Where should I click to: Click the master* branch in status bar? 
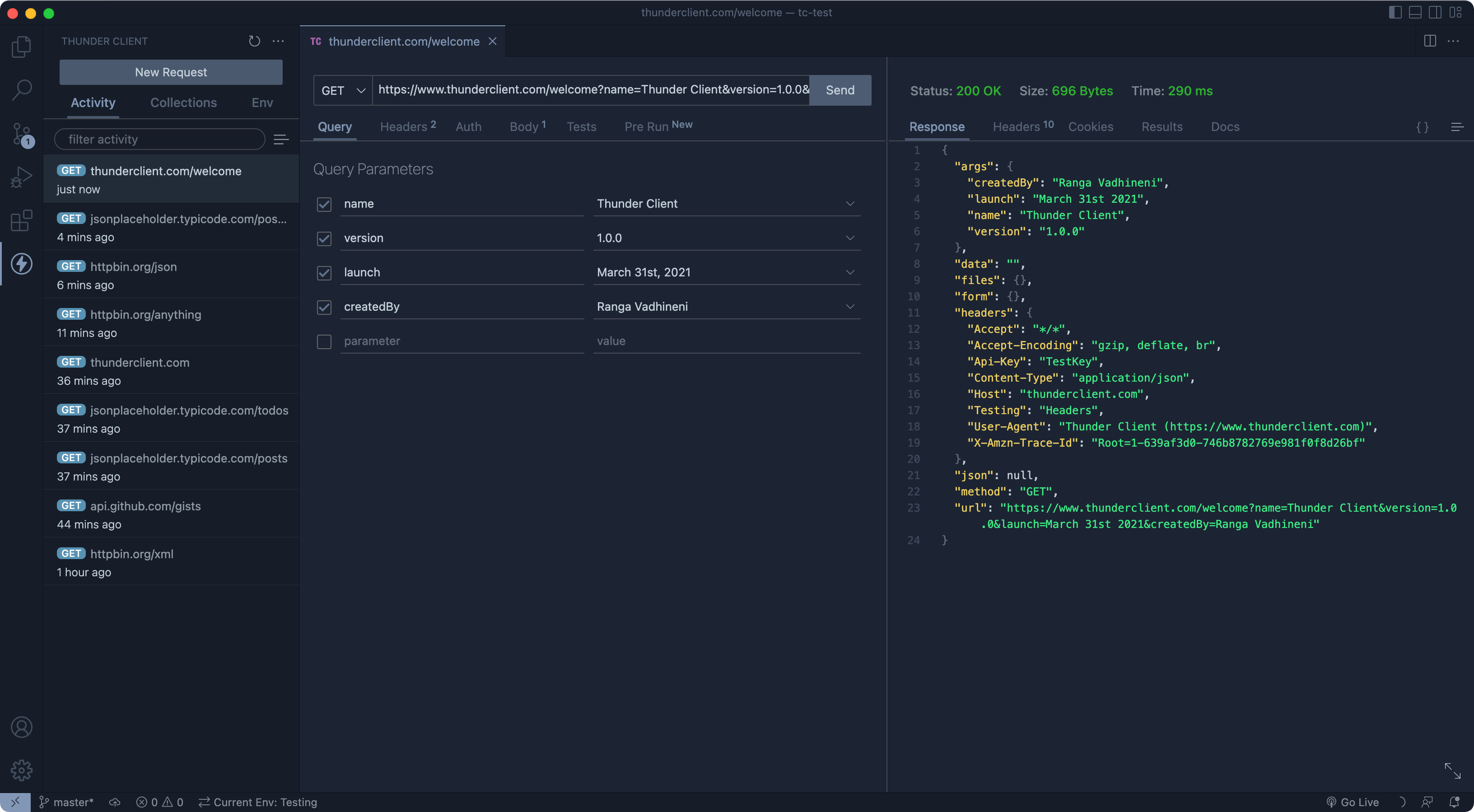click(x=66, y=802)
